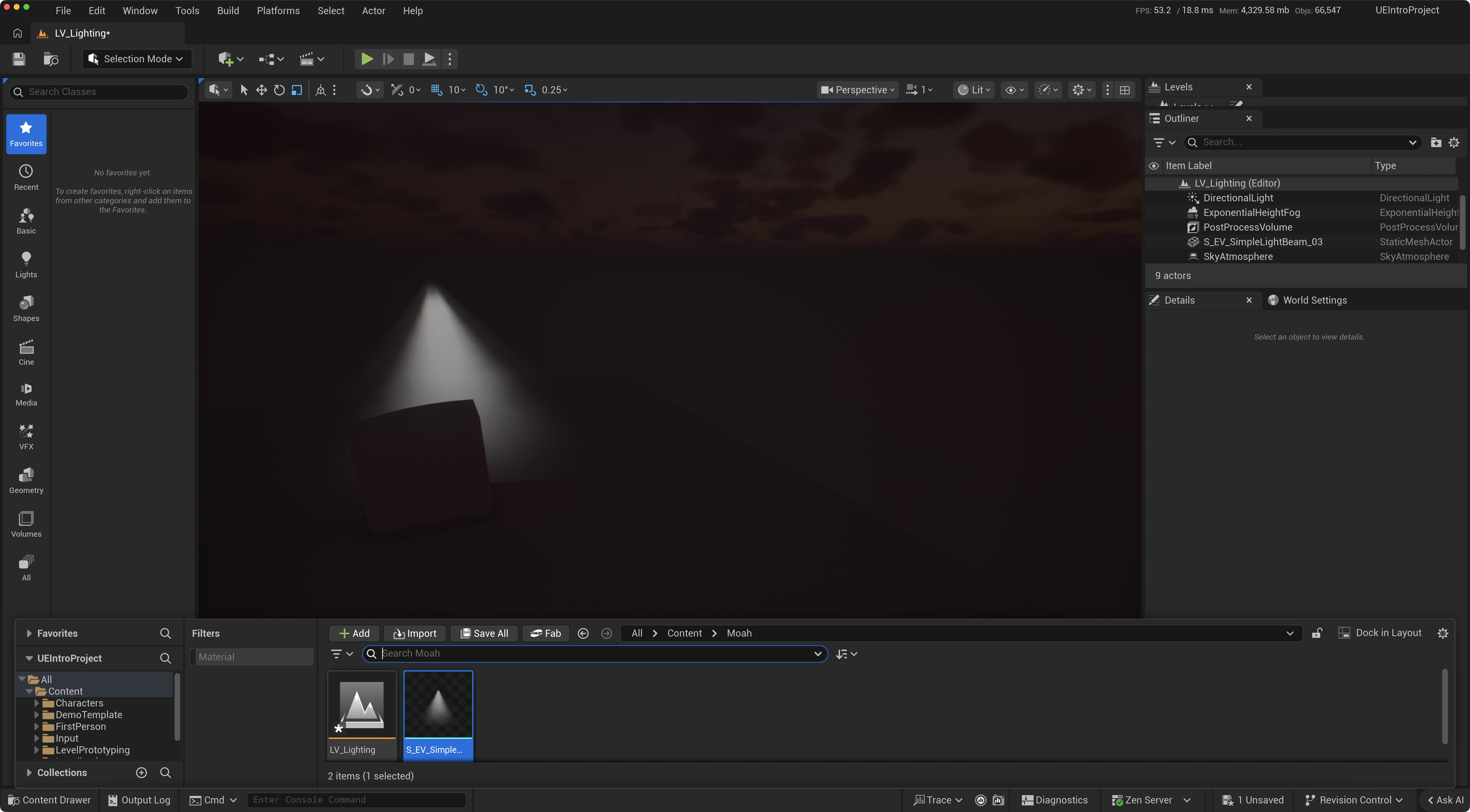The image size is (1470, 812).
Task: Open the Lit view mode dropdown
Action: click(x=973, y=90)
